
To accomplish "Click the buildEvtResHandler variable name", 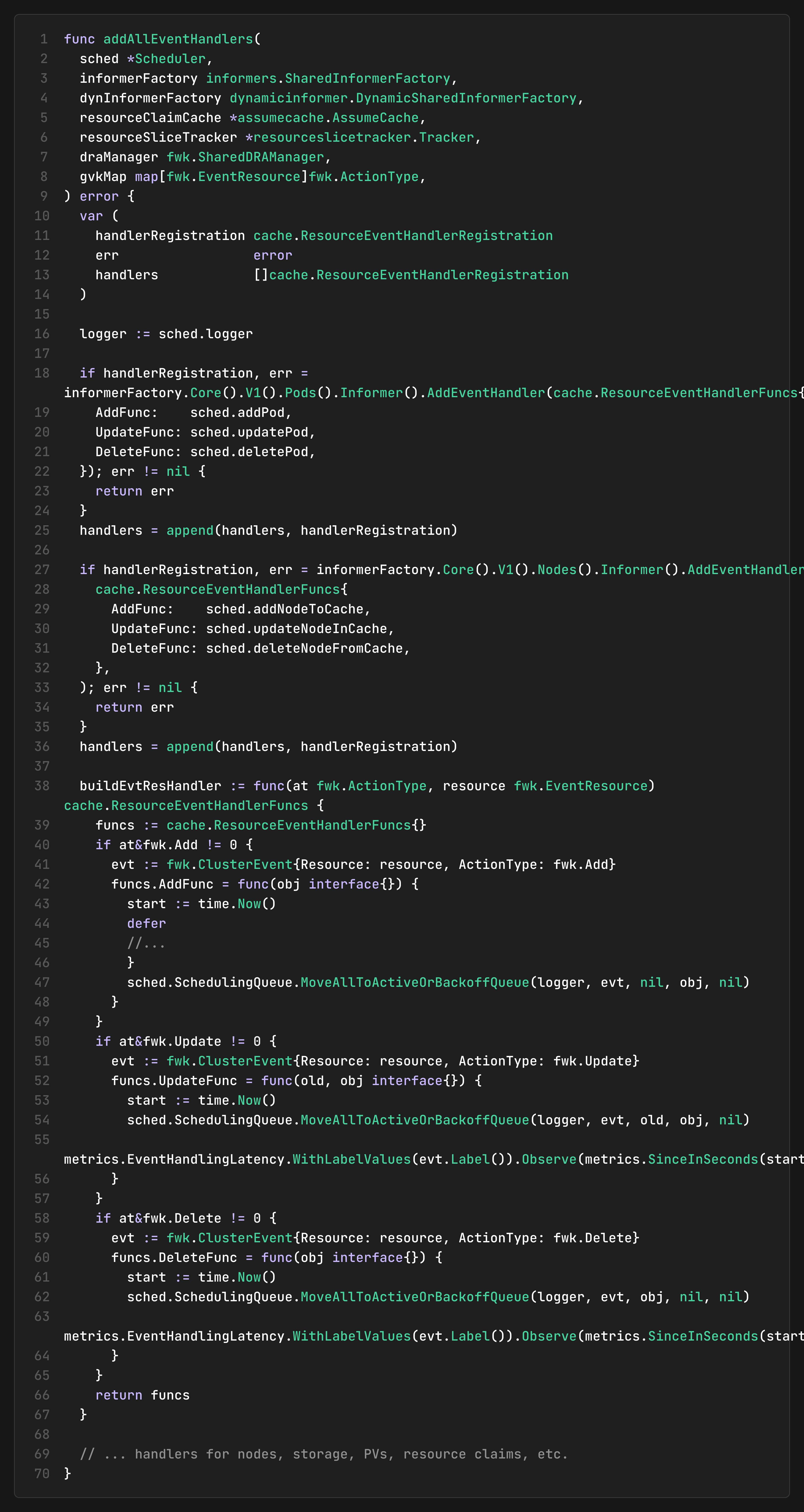I will pyautogui.click(x=150, y=786).
